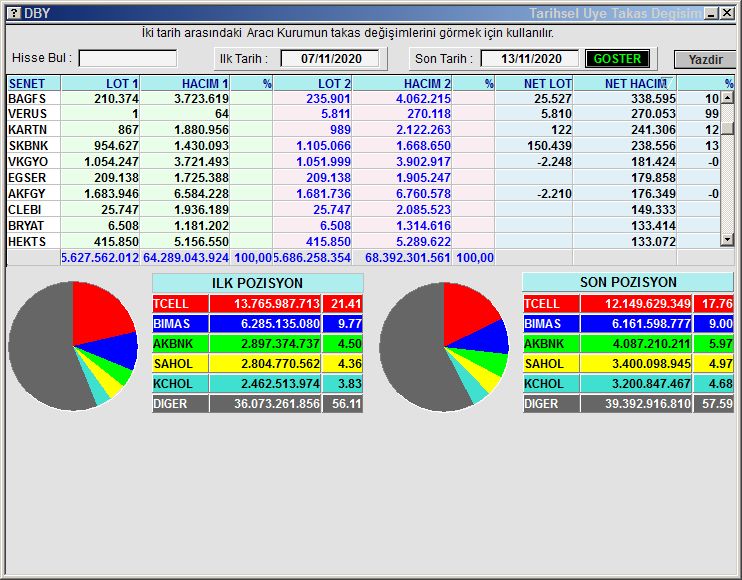Sort by LOT 2 column header
Screen dimensions: 742x580
pos(312,84)
